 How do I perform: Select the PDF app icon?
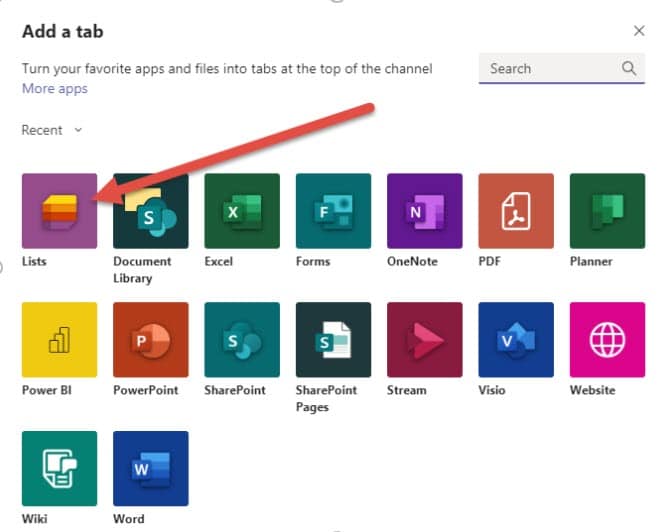(516, 211)
